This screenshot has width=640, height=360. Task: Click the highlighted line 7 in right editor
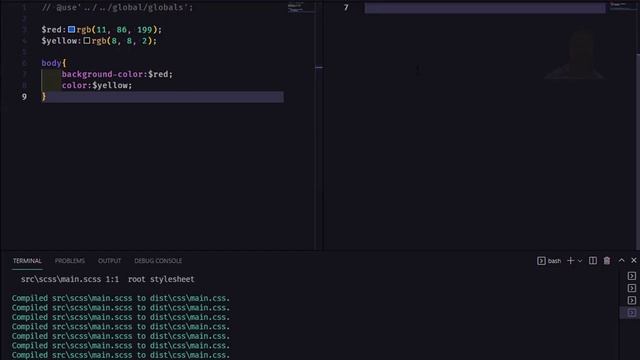(484, 8)
